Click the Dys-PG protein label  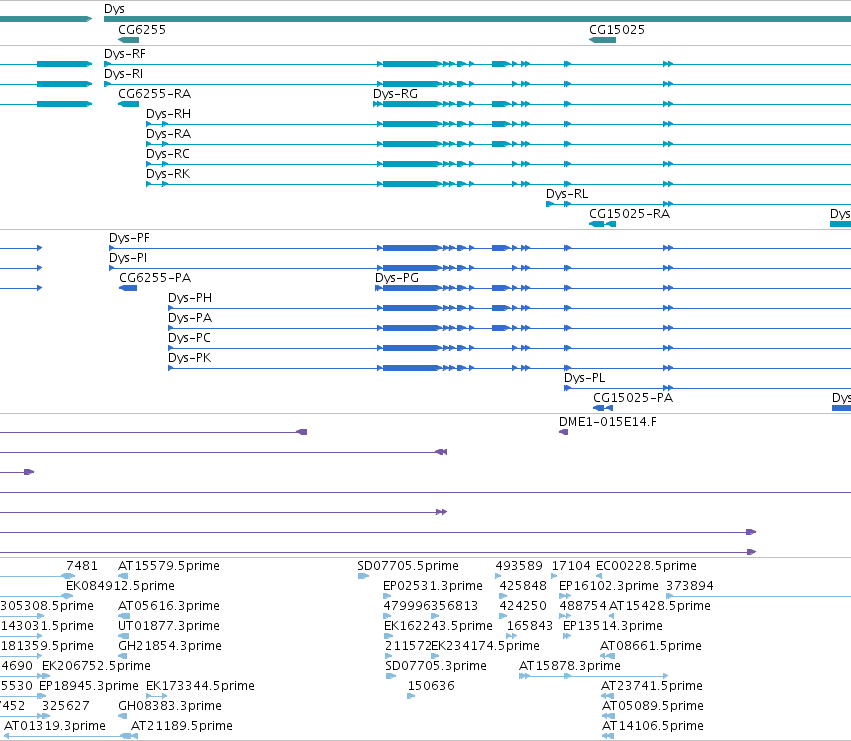[397, 278]
